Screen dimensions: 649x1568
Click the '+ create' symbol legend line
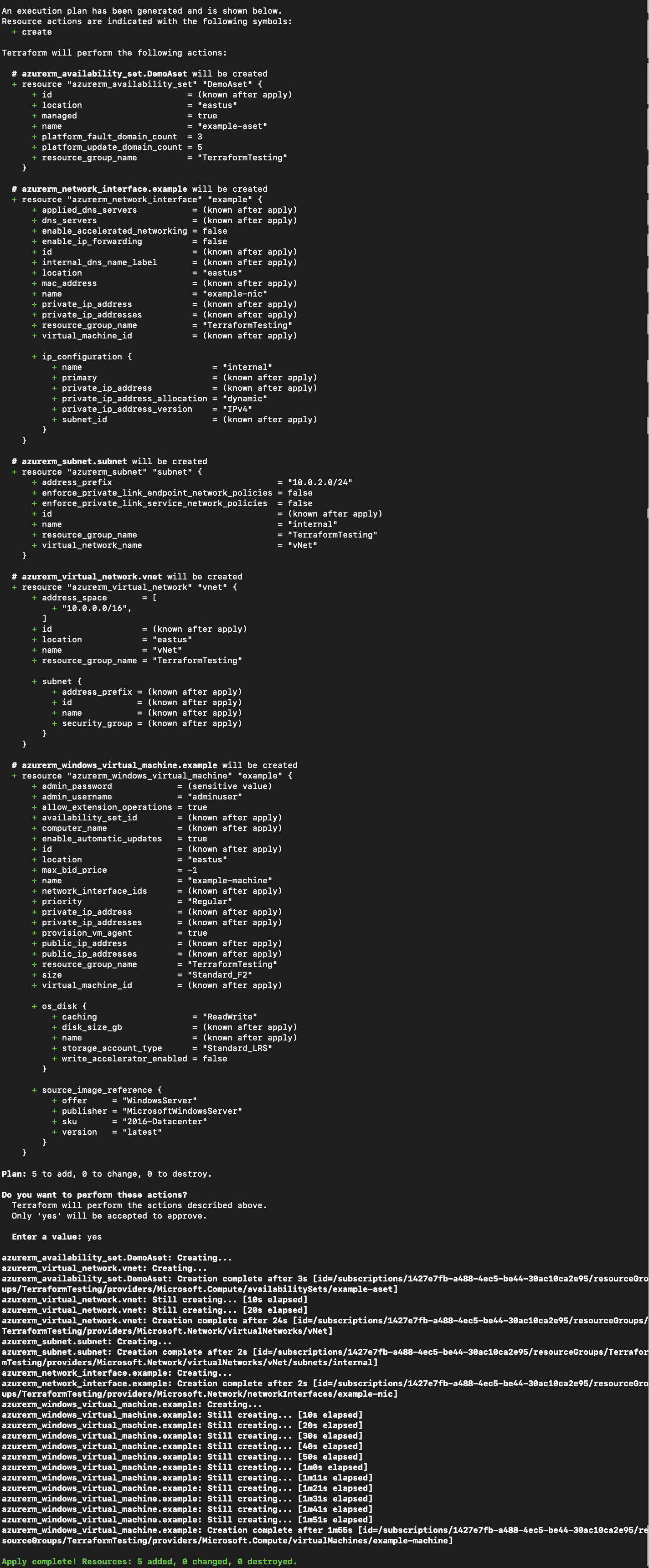tap(31, 31)
